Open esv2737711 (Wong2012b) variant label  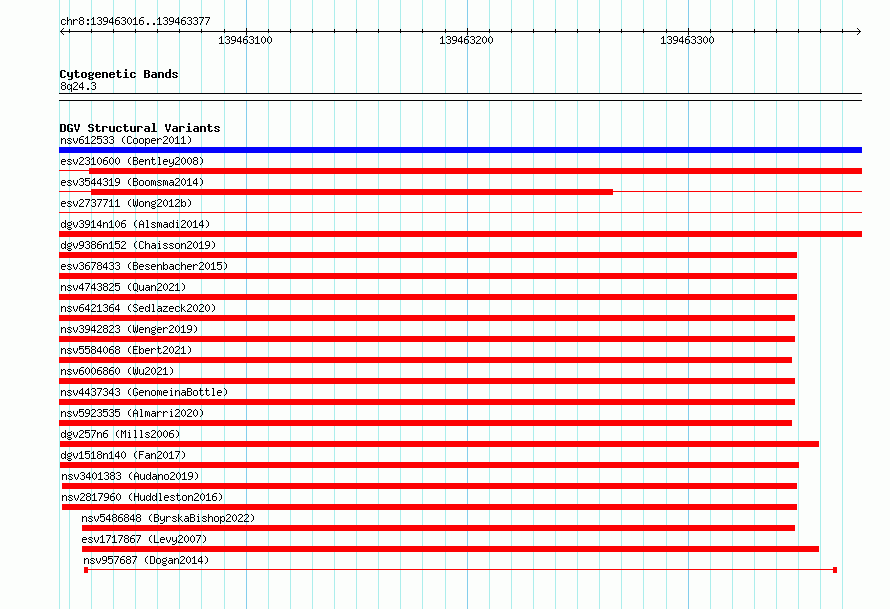pyautogui.click(x=126, y=203)
